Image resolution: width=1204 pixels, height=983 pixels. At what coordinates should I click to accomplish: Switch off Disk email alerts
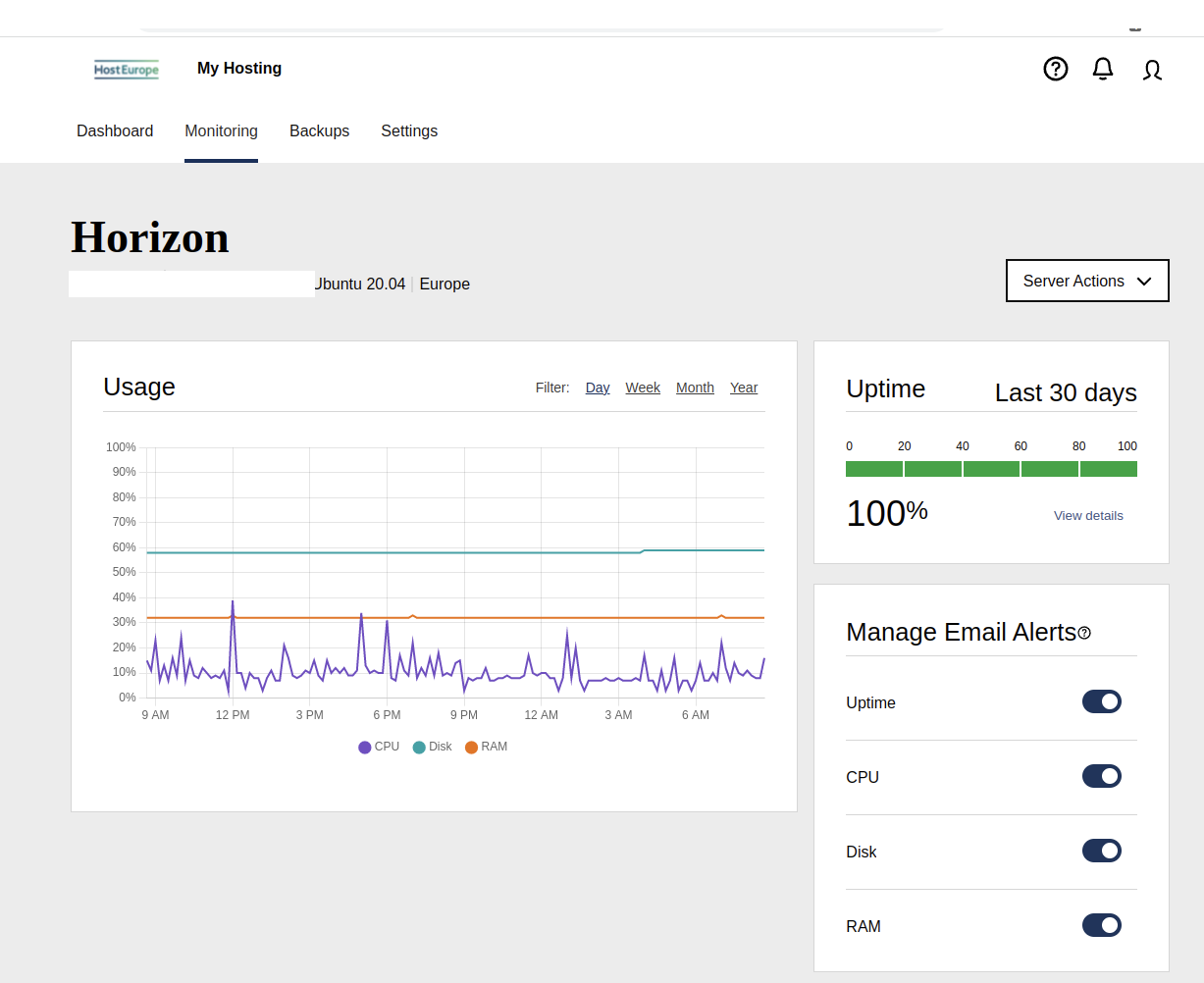click(x=1101, y=851)
